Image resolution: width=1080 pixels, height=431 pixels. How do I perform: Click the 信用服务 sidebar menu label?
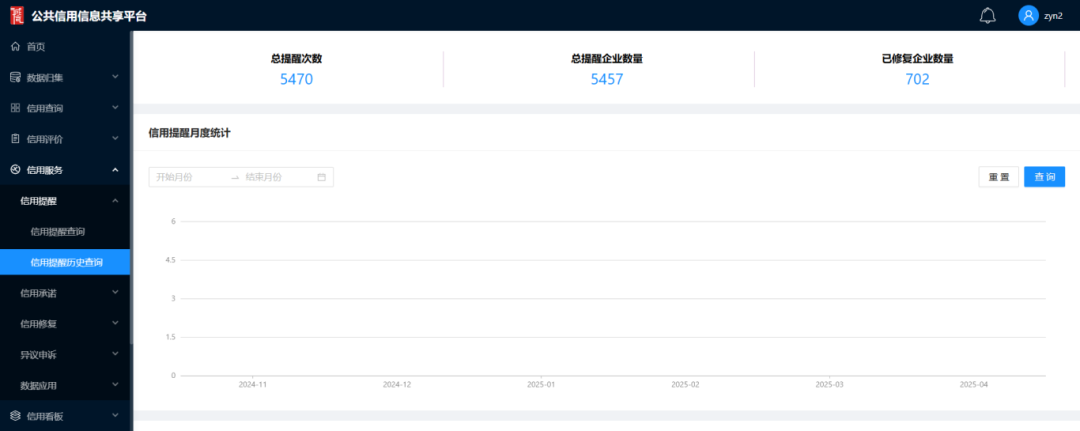pyautogui.click(x=45, y=170)
